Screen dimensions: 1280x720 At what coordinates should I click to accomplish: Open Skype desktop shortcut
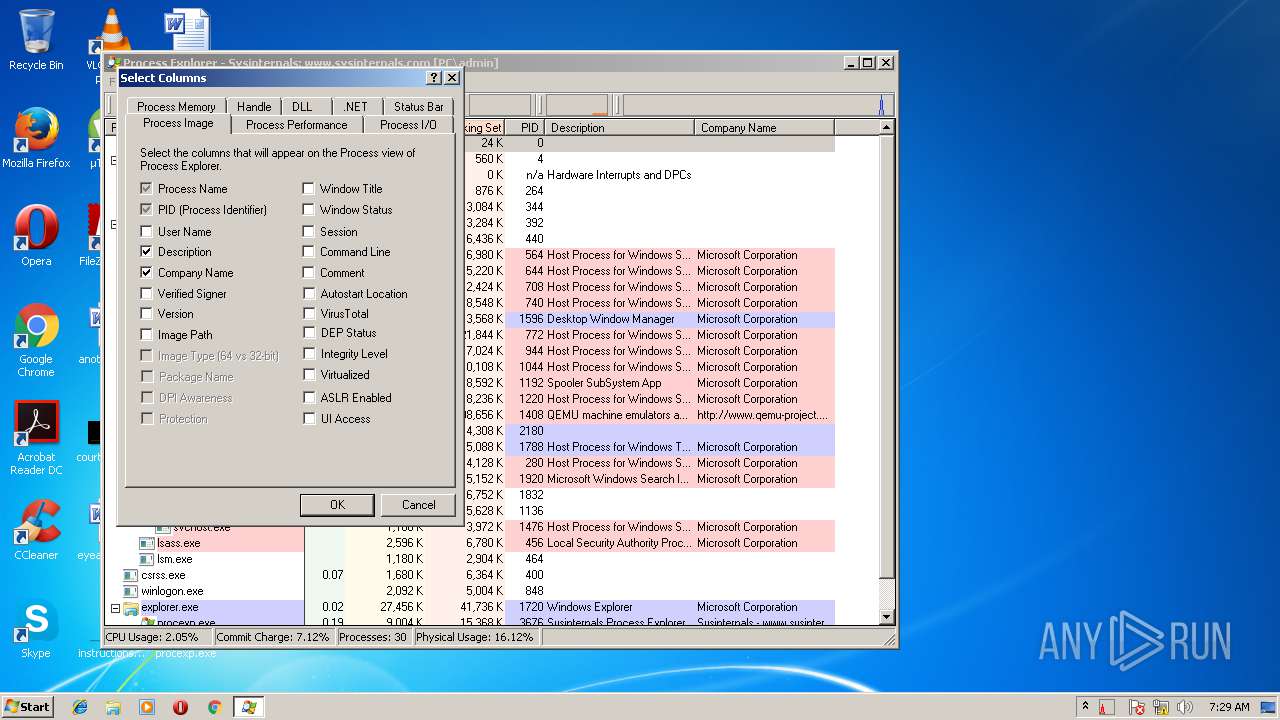coord(36,628)
